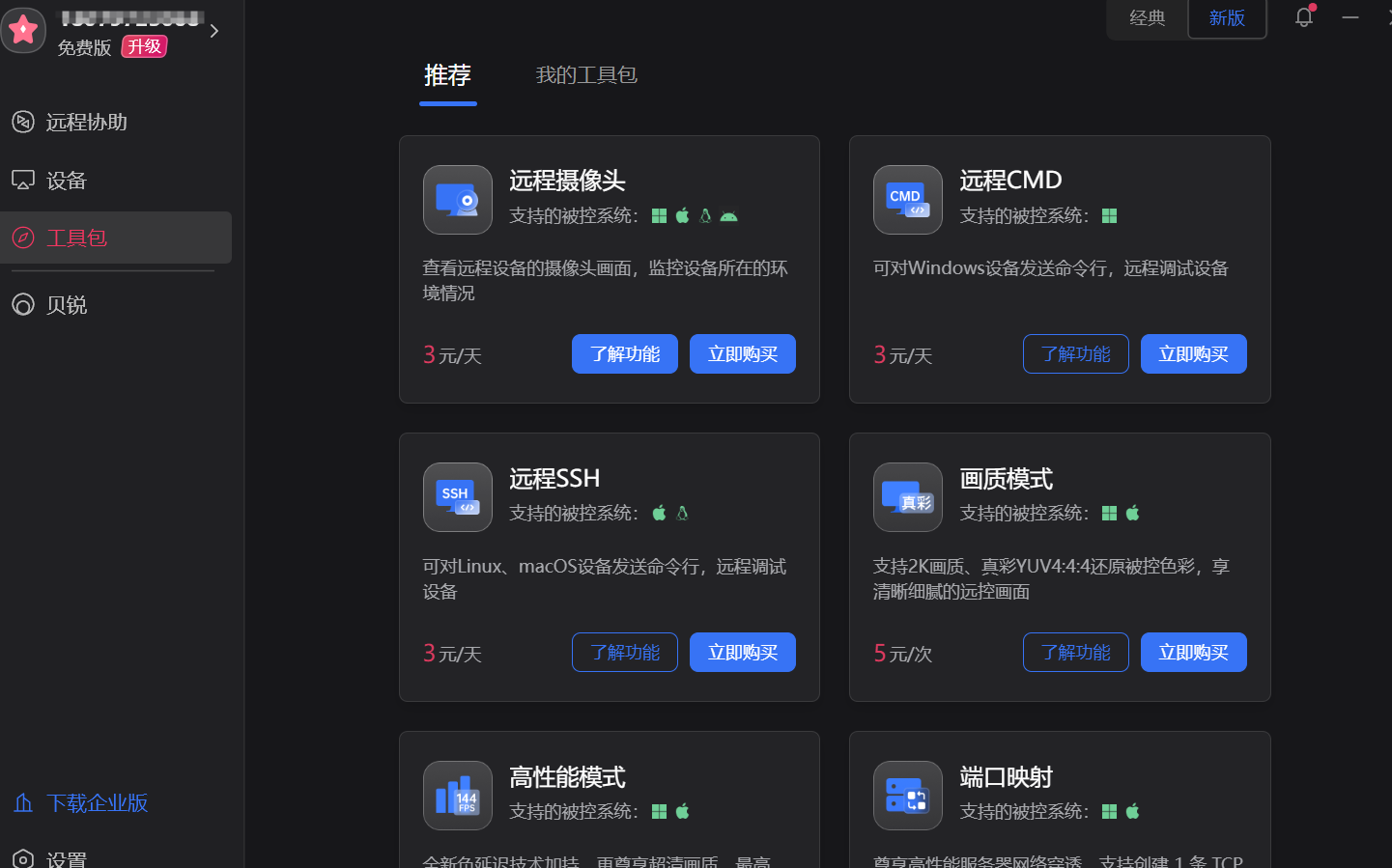Click 了解功能 for 远程SSH
This screenshot has height=868, width=1392.
point(625,653)
